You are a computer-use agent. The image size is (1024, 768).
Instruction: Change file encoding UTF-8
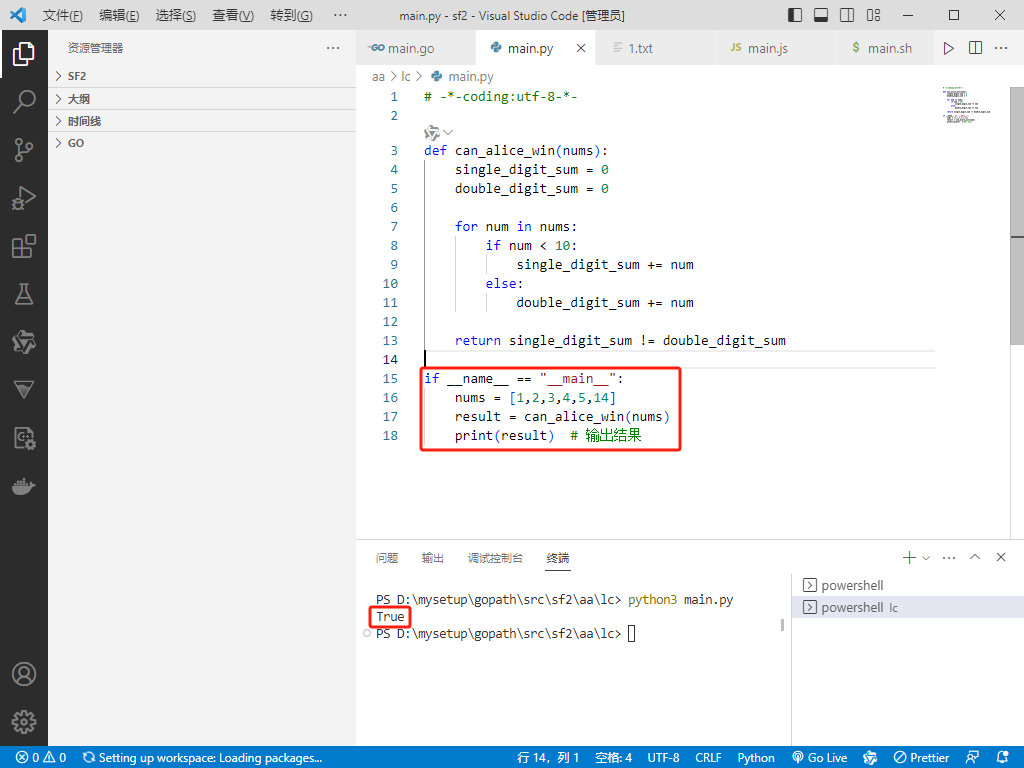coord(663,758)
